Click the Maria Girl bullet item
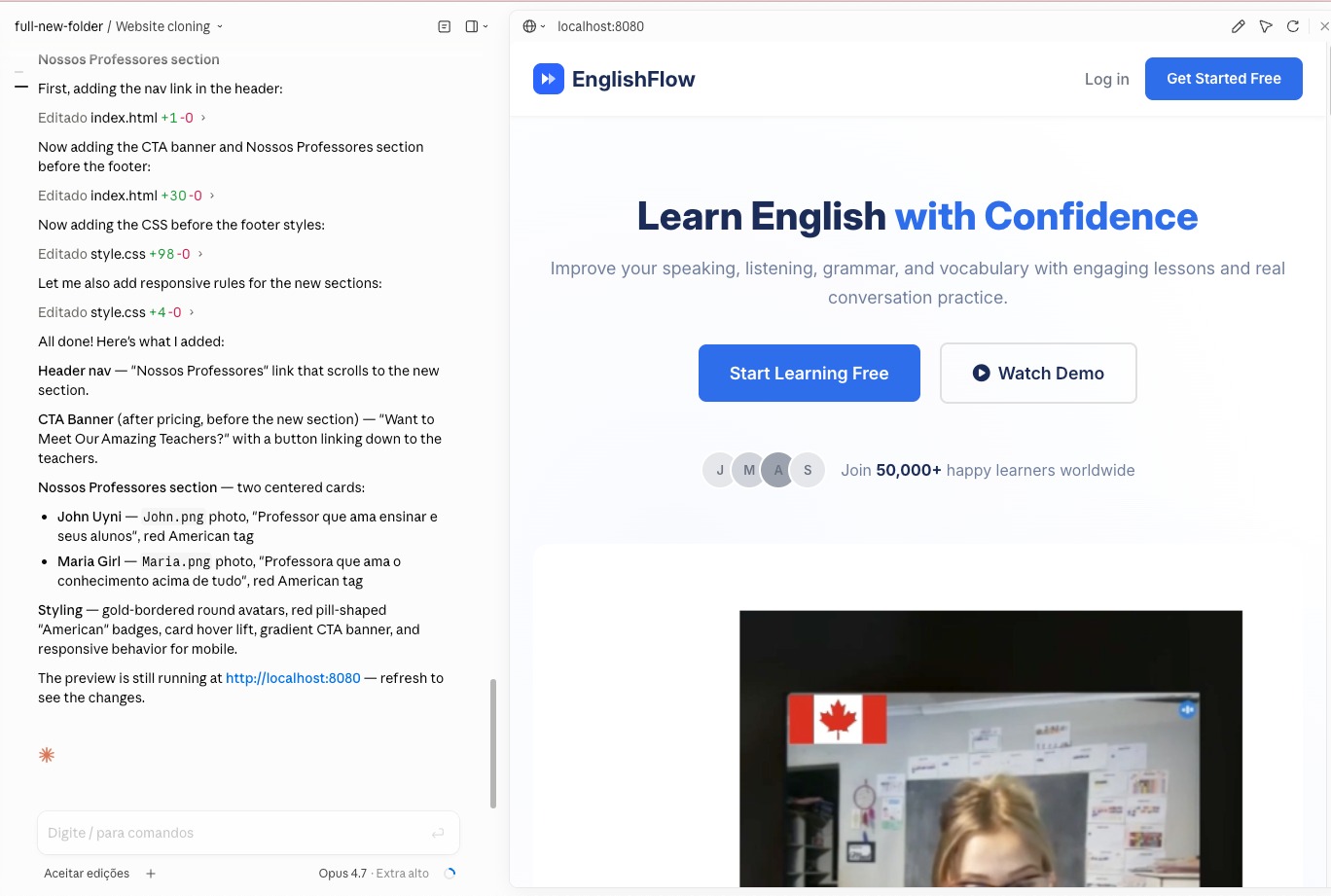Screen dimensions: 1331x896 pos(229,571)
